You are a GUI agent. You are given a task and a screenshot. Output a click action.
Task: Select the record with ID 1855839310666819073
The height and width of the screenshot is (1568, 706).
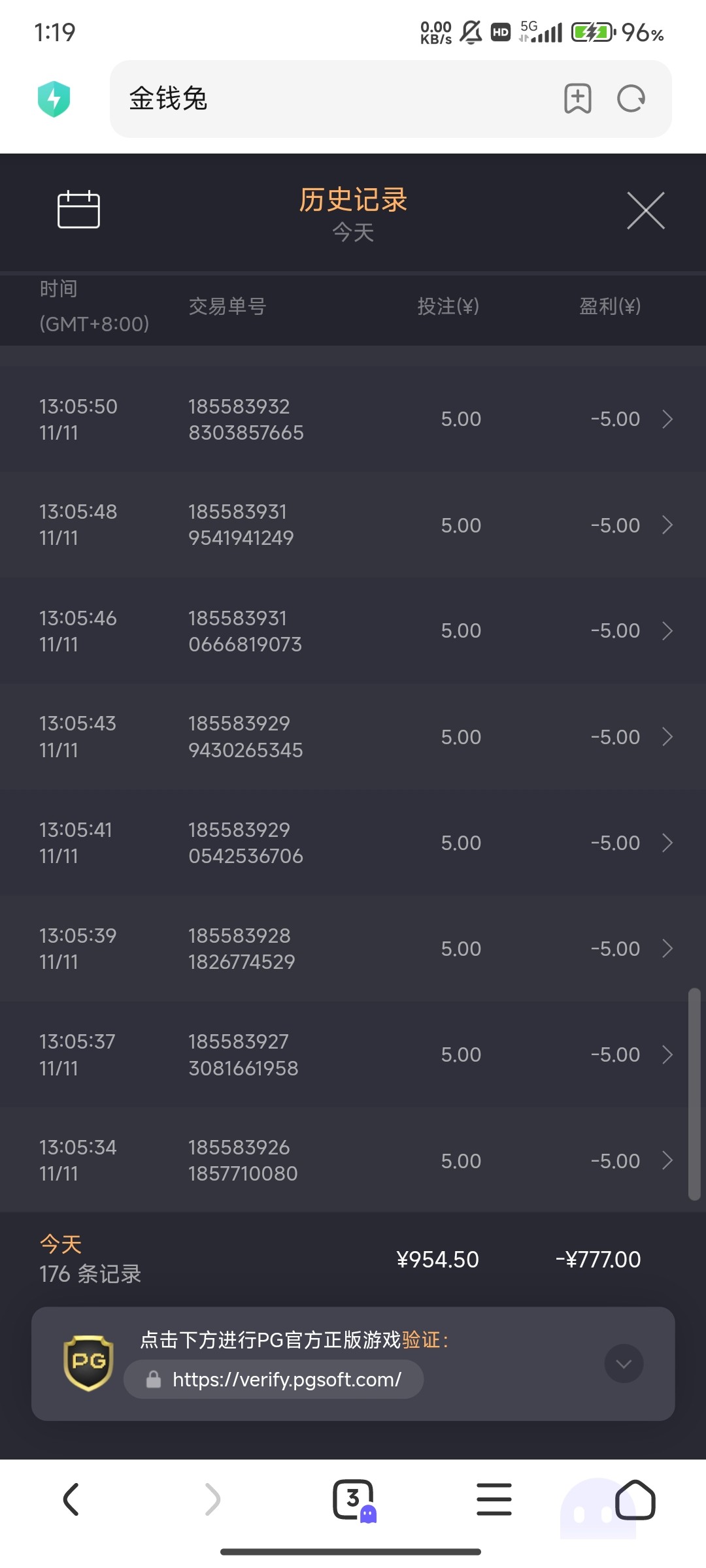point(245,631)
